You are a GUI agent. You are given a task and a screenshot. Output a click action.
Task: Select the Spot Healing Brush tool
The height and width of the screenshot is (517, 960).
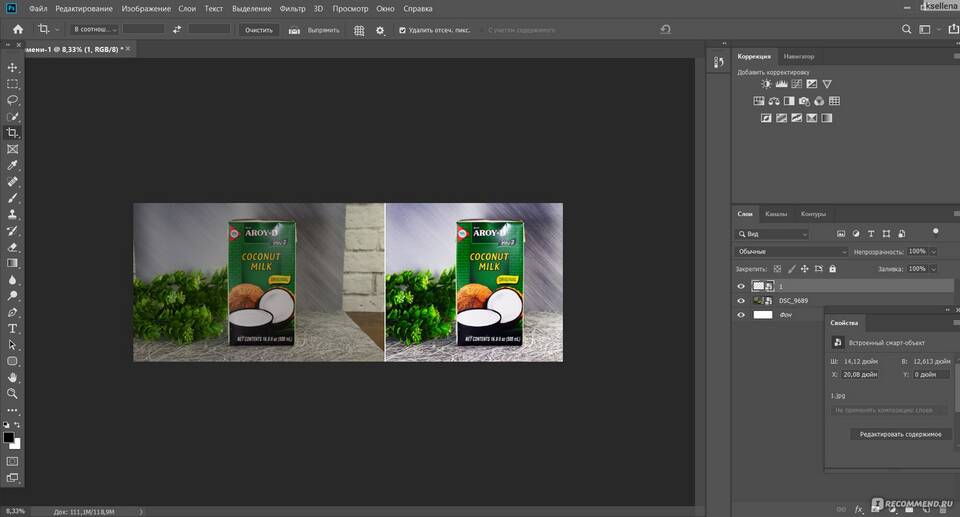(12, 181)
